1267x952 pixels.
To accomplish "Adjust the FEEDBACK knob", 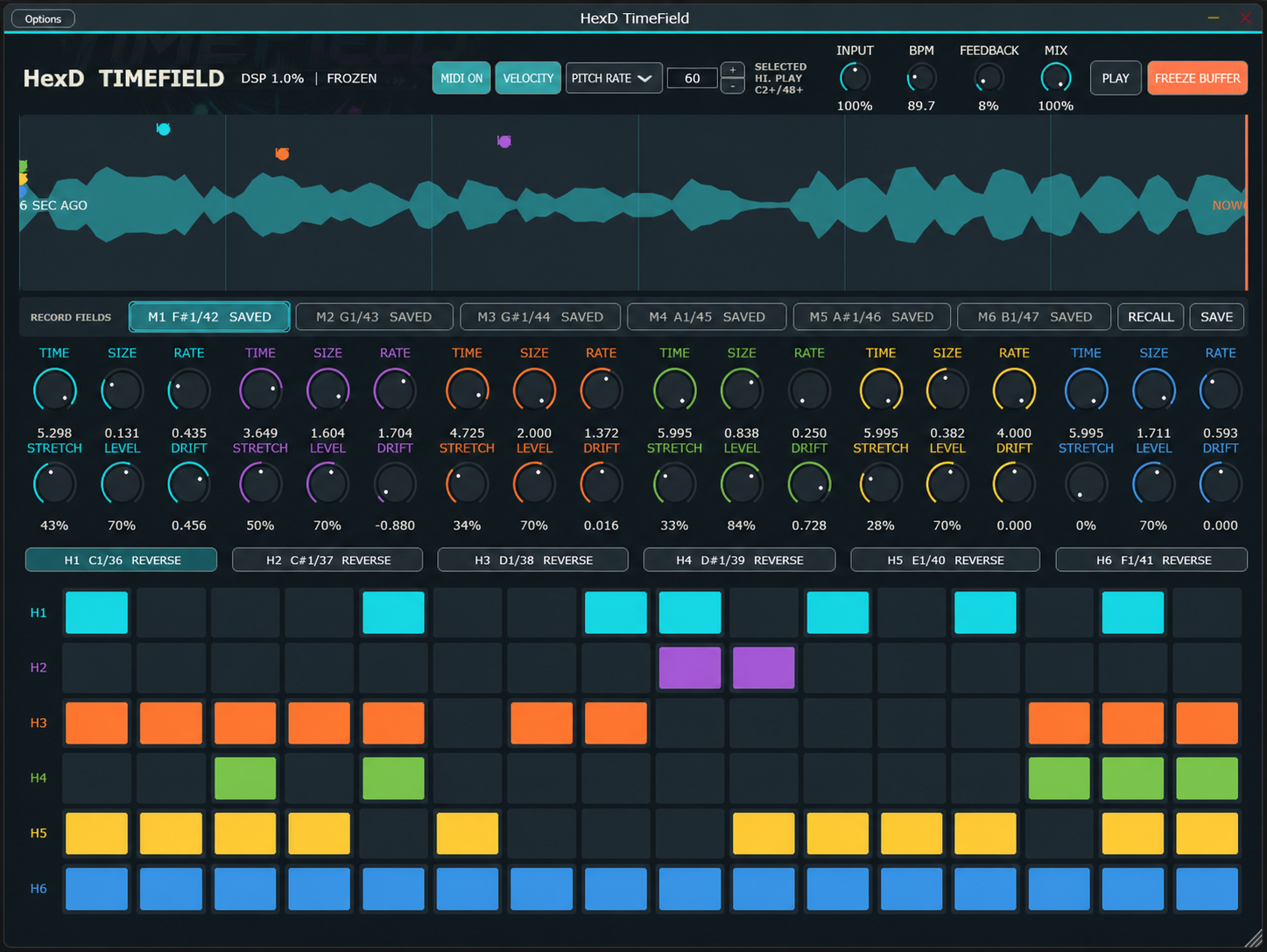I will click(x=989, y=78).
